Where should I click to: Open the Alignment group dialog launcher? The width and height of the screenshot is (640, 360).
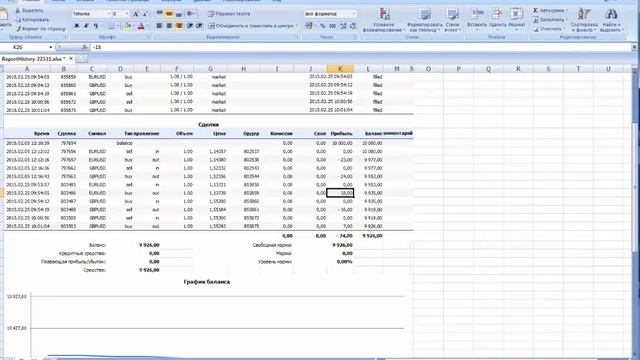pos(297,37)
